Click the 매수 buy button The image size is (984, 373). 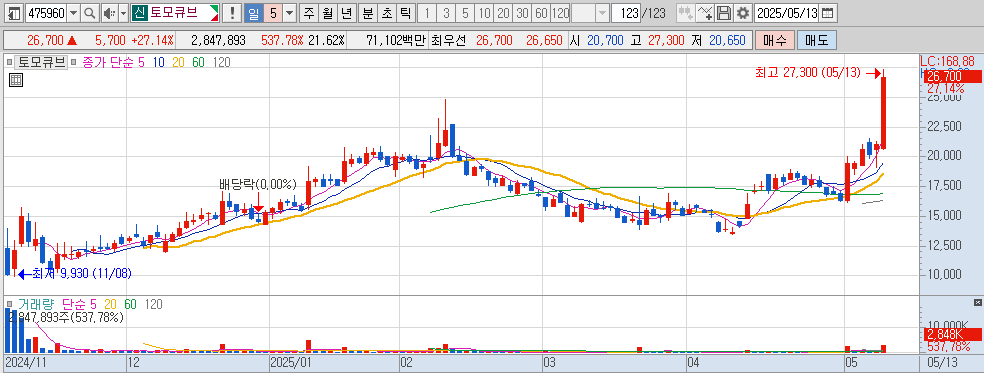coord(774,41)
